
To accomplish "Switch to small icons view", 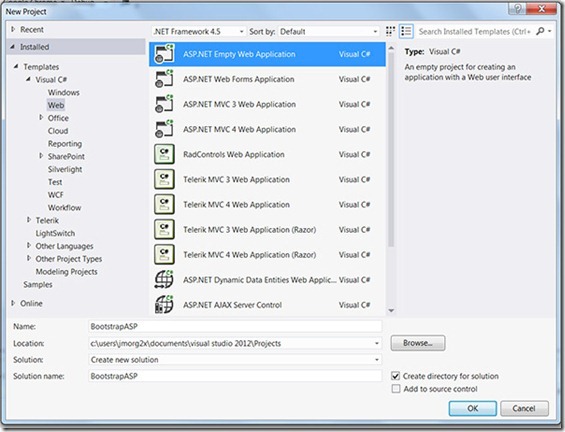I will 390,31.
